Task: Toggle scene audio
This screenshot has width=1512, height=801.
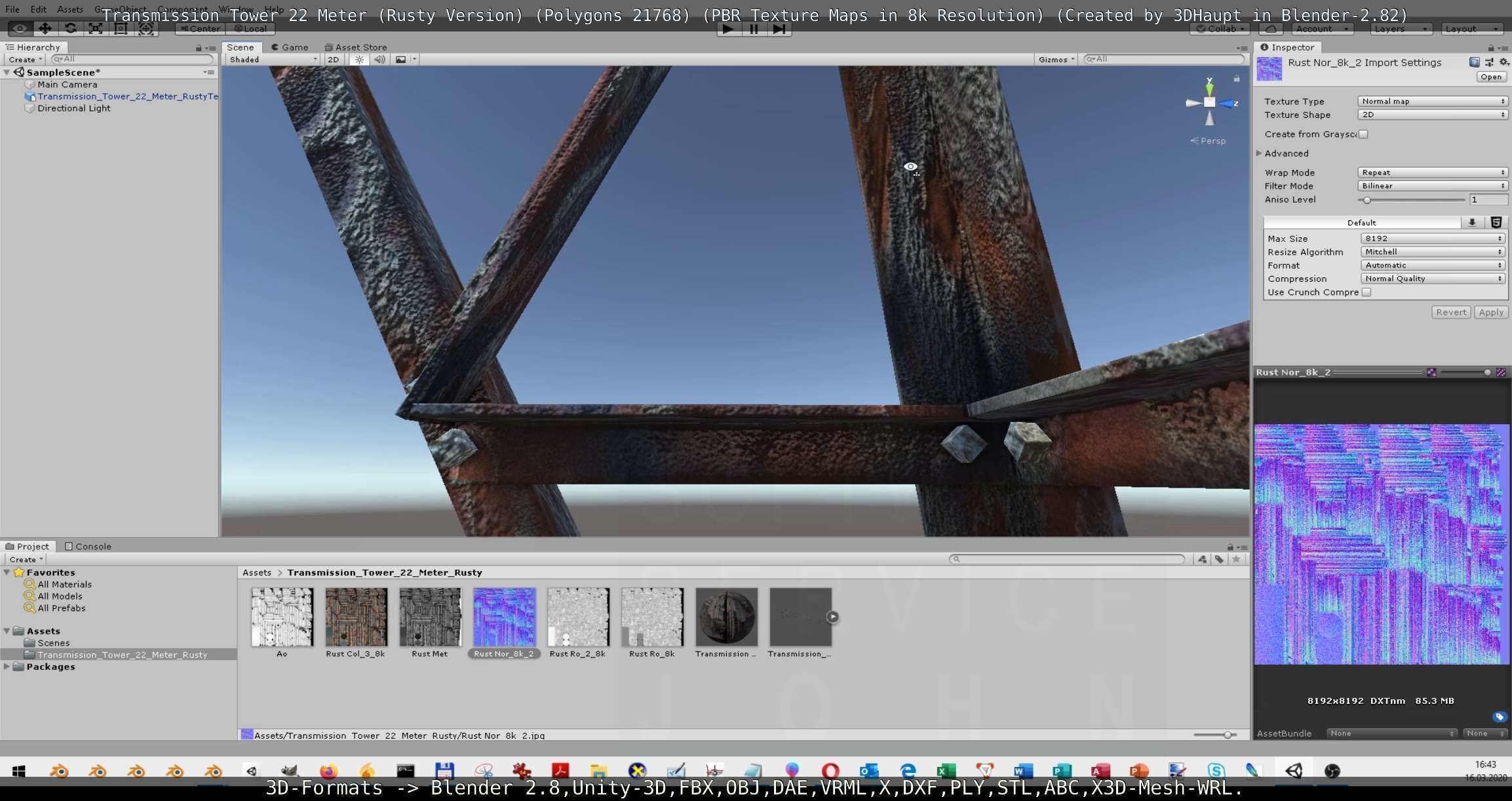Action: (379, 60)
